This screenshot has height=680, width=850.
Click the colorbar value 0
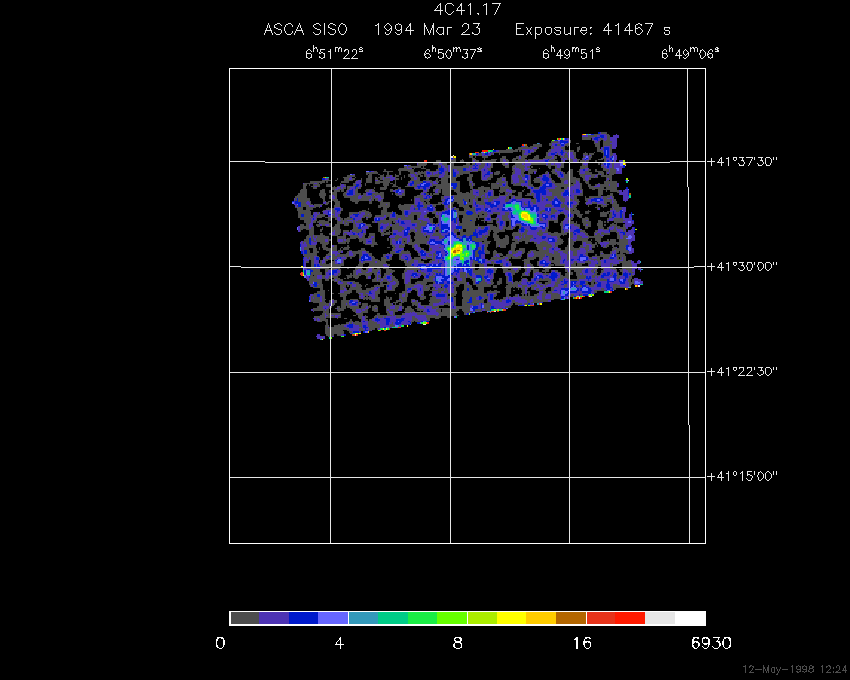pyautogui.click(x=220, y=644)
